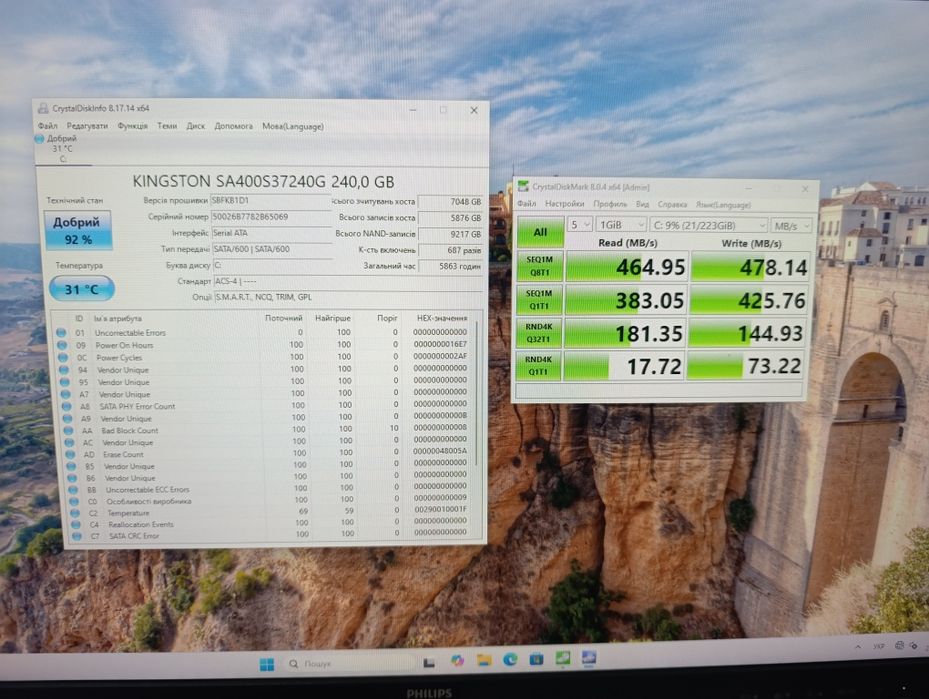Click the Ім'я атрибута column header
This screenshot has height=699, width=929.
click(117, 319)
